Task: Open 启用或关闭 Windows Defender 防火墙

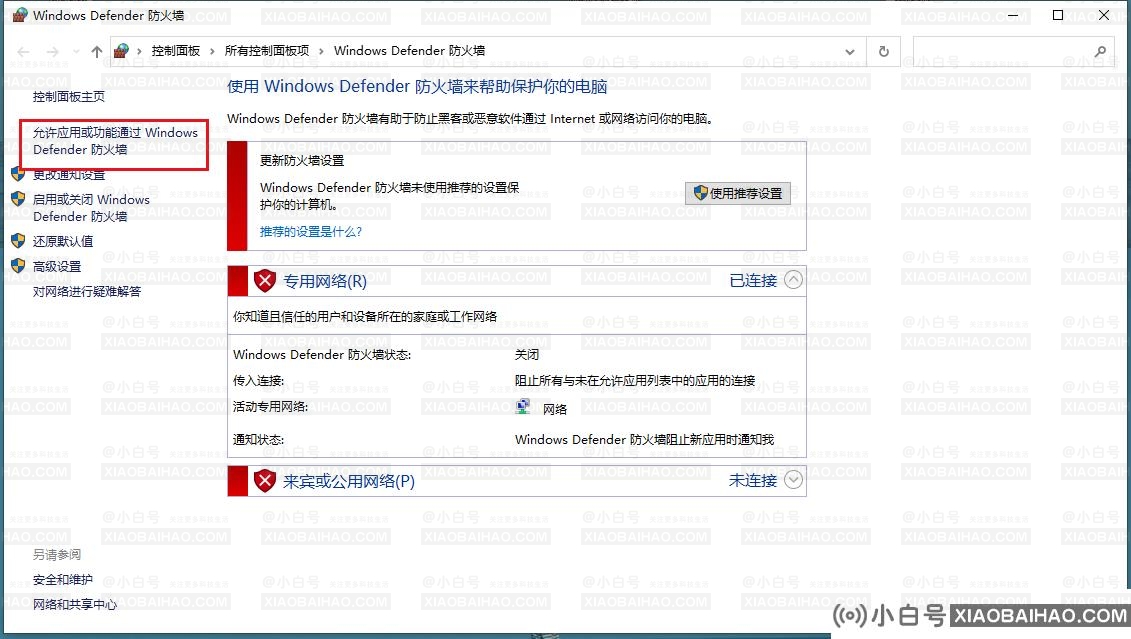Action: pos(91,208)
